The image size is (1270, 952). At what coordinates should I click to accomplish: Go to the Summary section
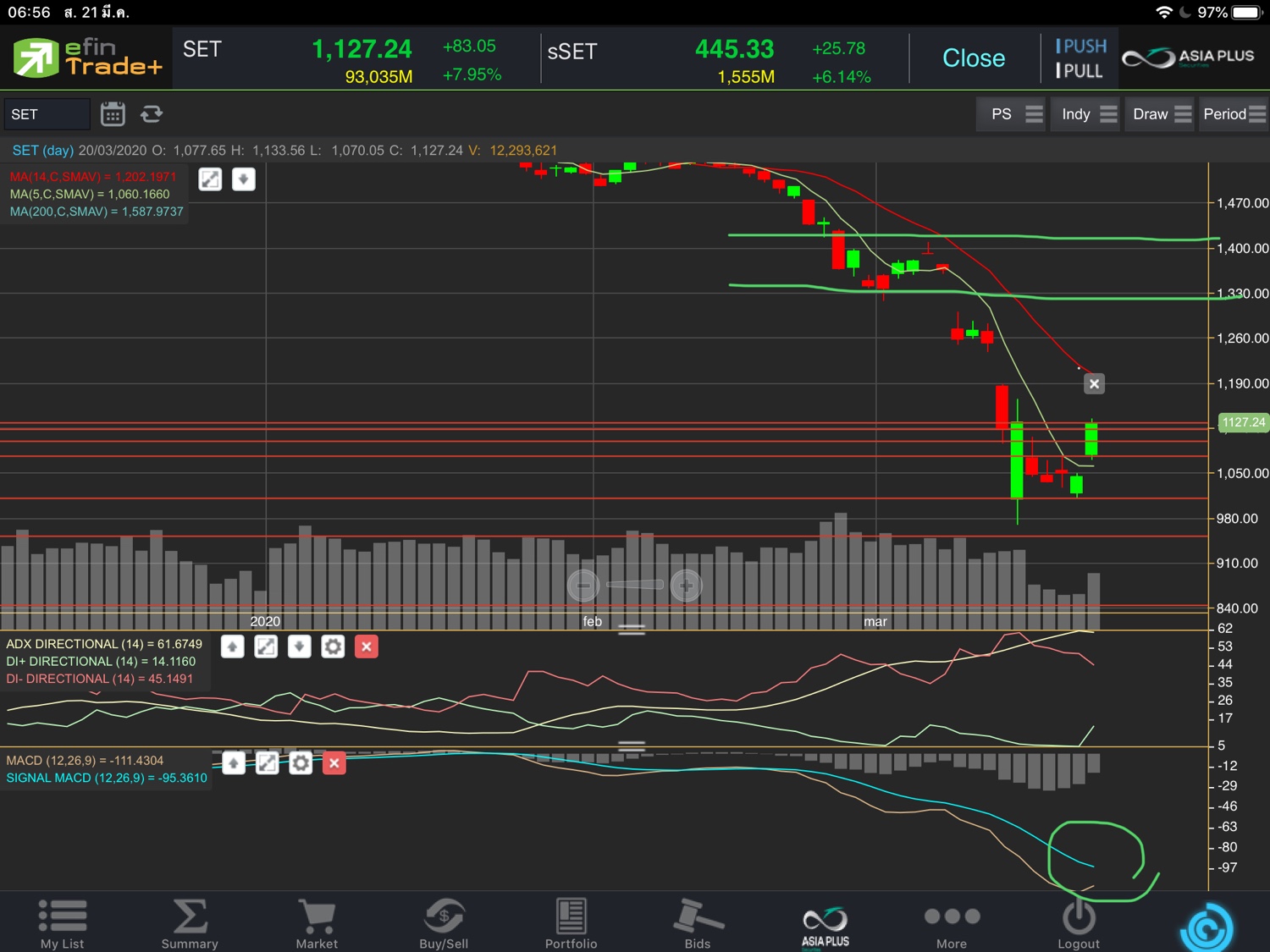[x=190, y=924]
